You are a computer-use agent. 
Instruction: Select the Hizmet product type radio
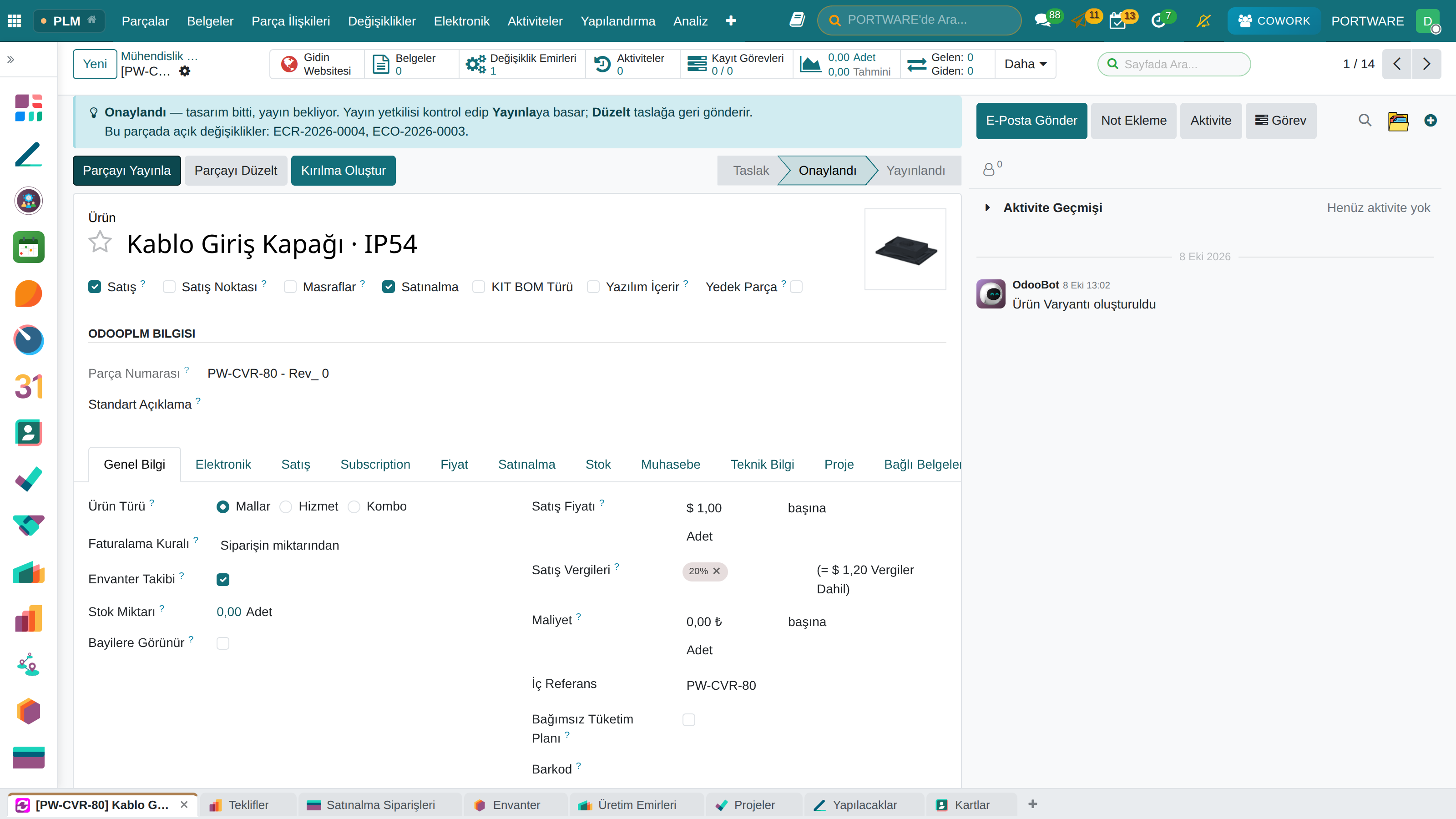click(x=286, y=507)
